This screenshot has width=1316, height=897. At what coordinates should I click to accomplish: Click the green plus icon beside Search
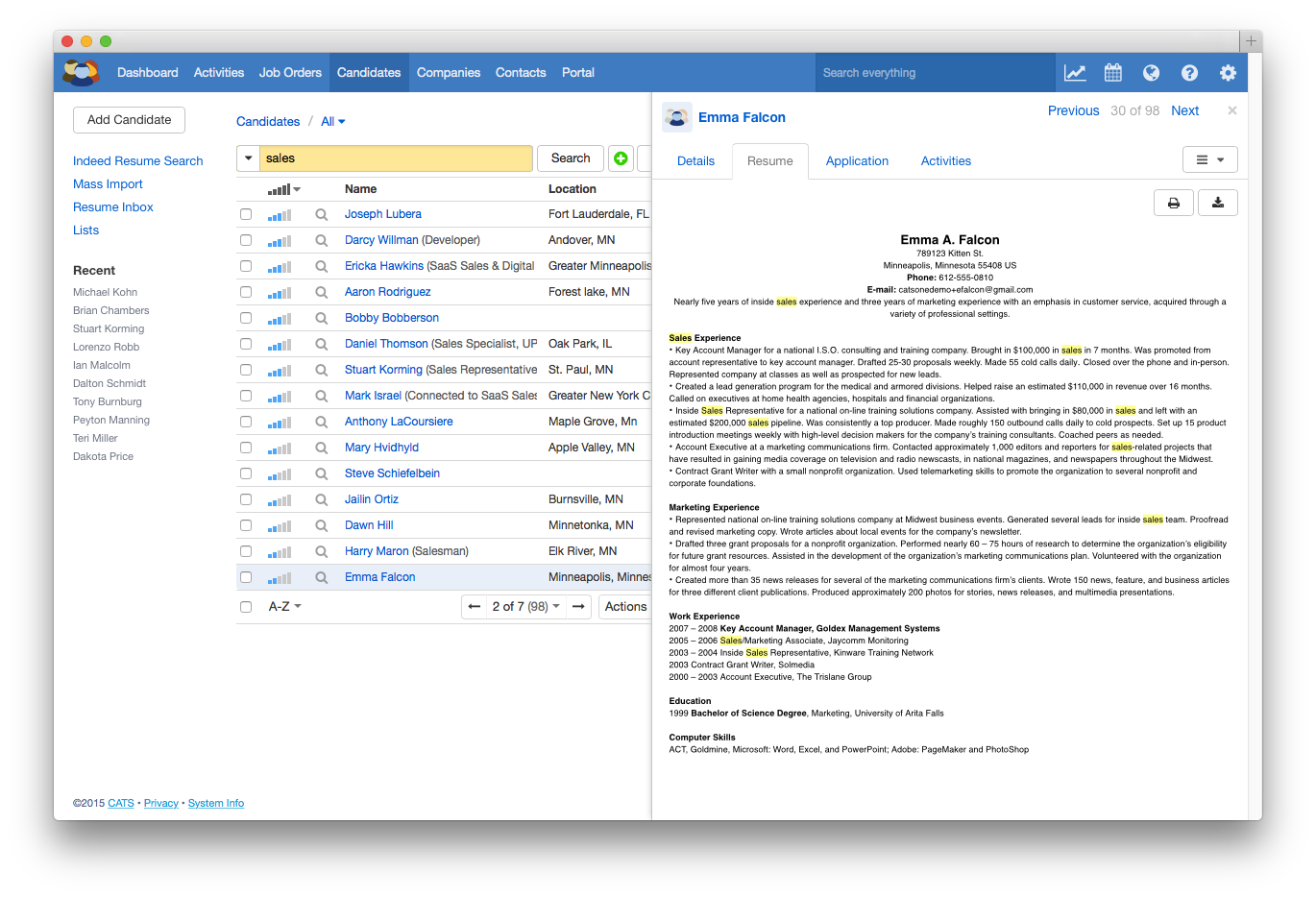tap(621, 158)
